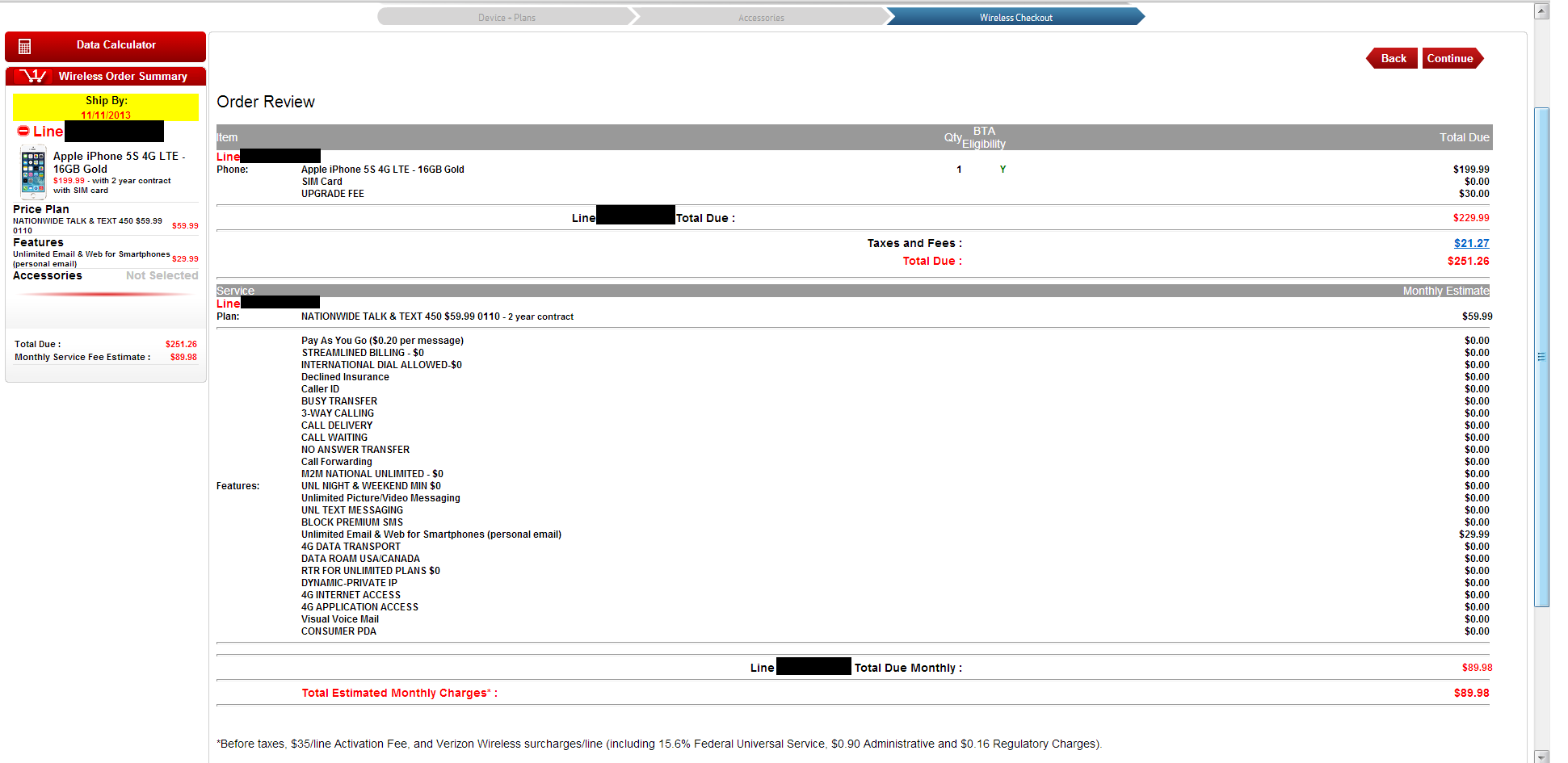
Task: Click the Visual Voice Mail feature
Action: click(x=340, y=619)
